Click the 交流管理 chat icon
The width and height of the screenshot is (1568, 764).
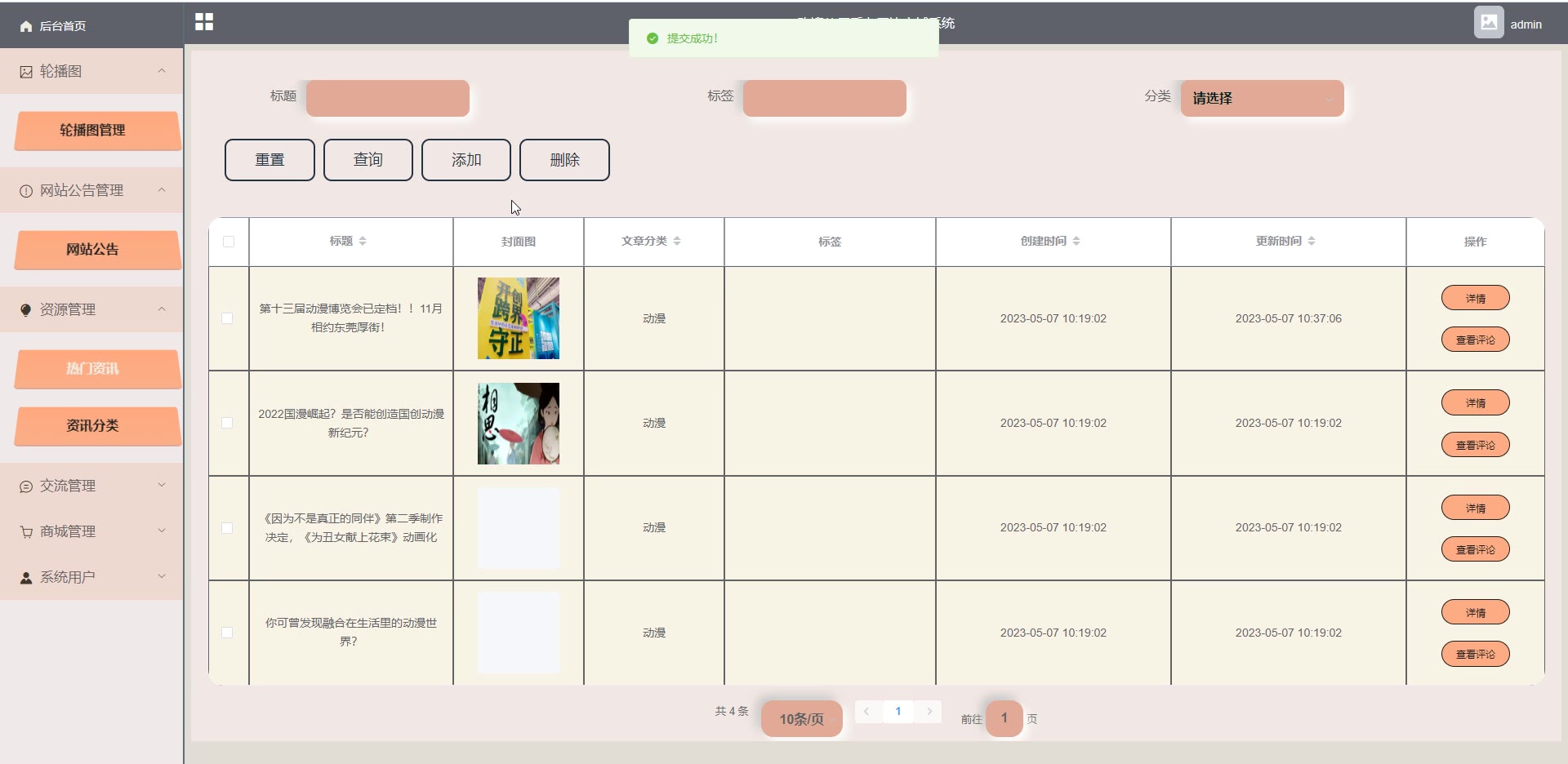pyautogui.click(x=26, y=486)
